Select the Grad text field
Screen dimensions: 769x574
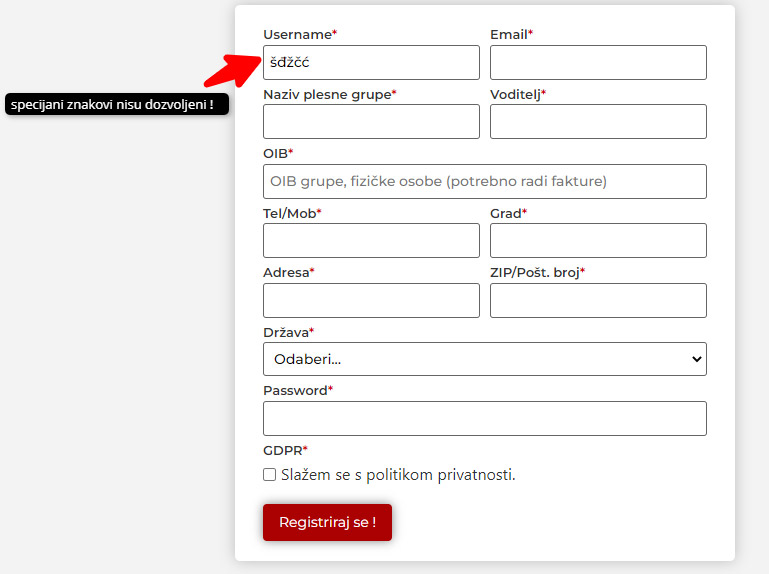(598, 241)
